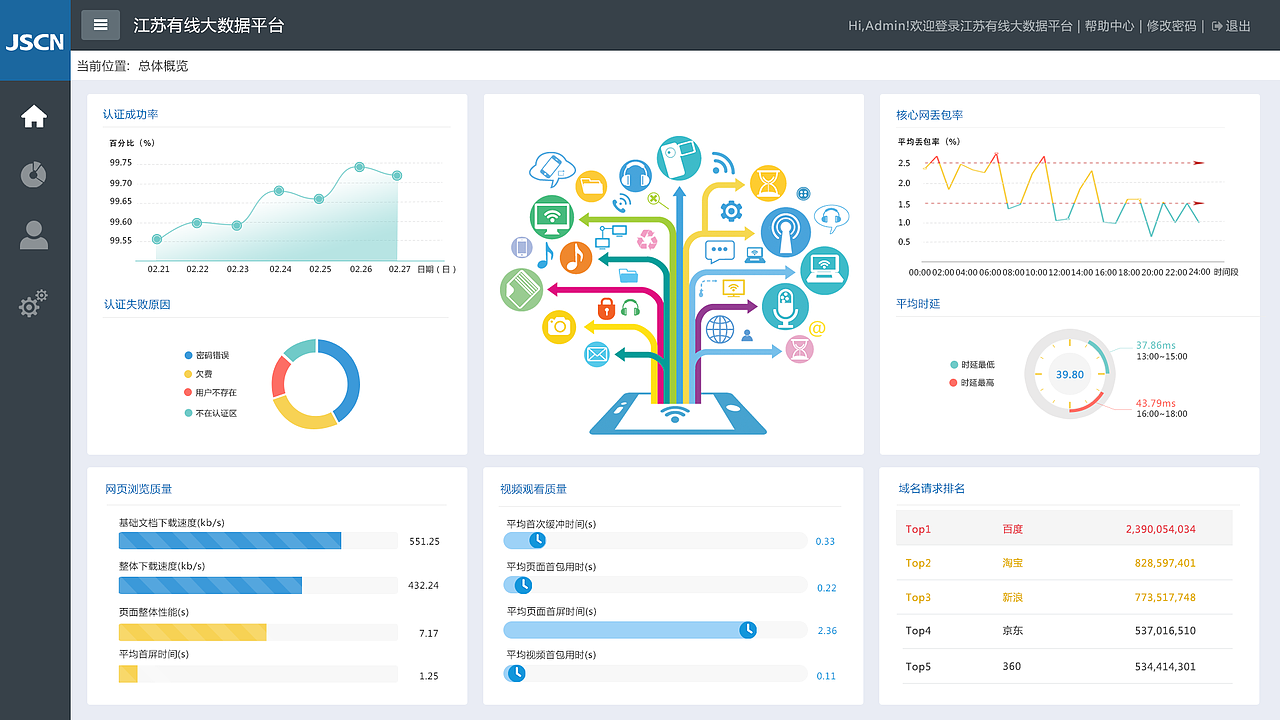Select 时延最低 legend item
The height and width of the screenshot is (720, 1280).
(x=972, y=365)
